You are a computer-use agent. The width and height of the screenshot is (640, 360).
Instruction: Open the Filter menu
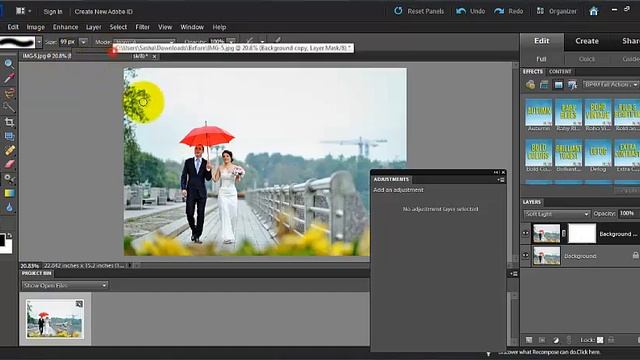pos(142,27)
